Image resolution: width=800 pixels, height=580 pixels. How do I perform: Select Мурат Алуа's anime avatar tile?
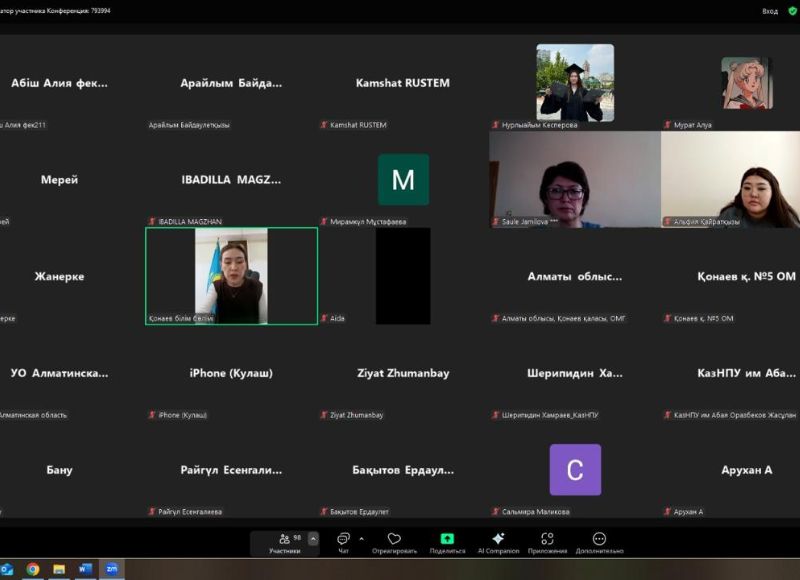[746, 82]
